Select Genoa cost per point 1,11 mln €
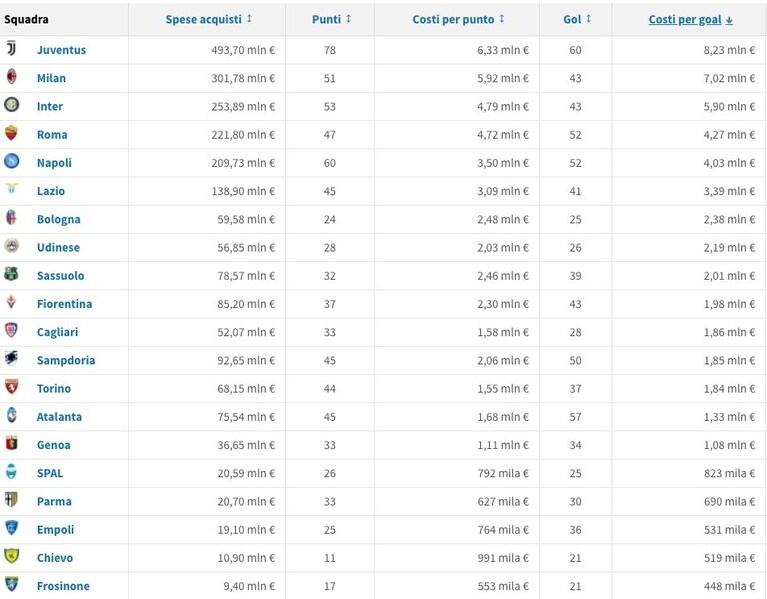Screen dimensions: 767x599 (x=503, y=445)
